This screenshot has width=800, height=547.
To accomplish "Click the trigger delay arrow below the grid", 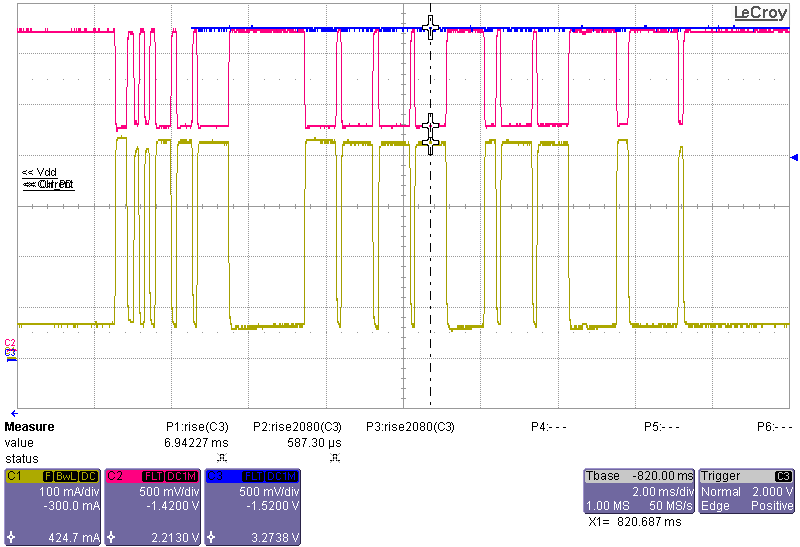I will pos(14,412).
